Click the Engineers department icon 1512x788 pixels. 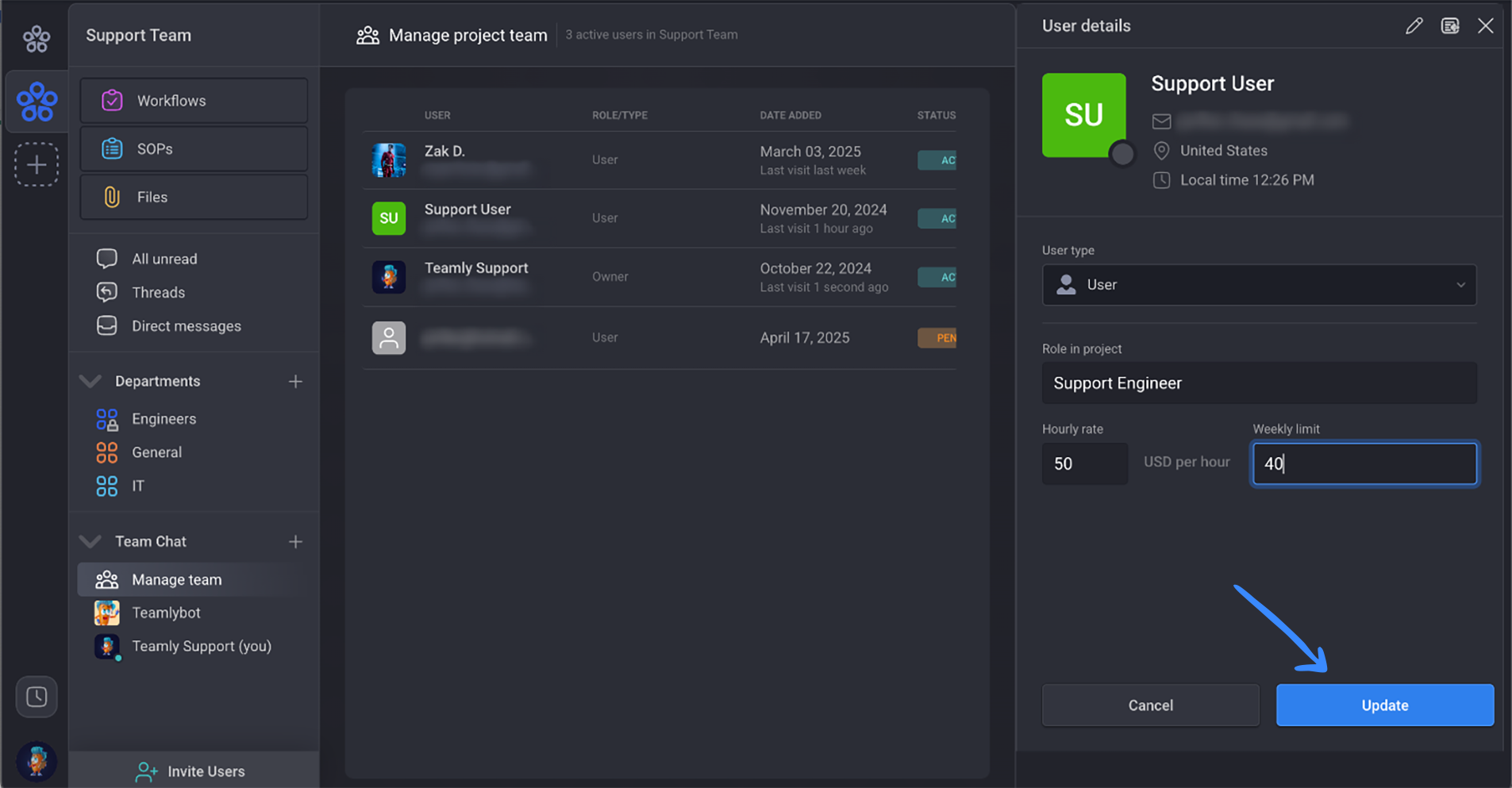point(106,419)
